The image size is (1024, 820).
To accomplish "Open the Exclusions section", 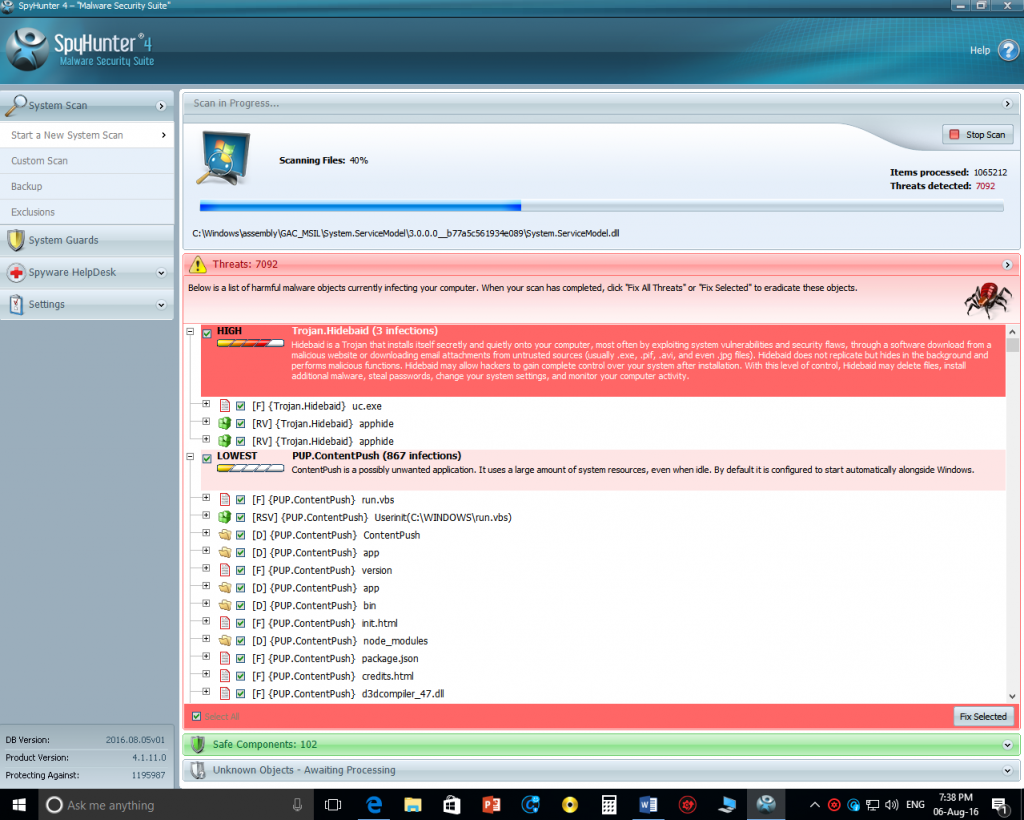I will [87, 212].
